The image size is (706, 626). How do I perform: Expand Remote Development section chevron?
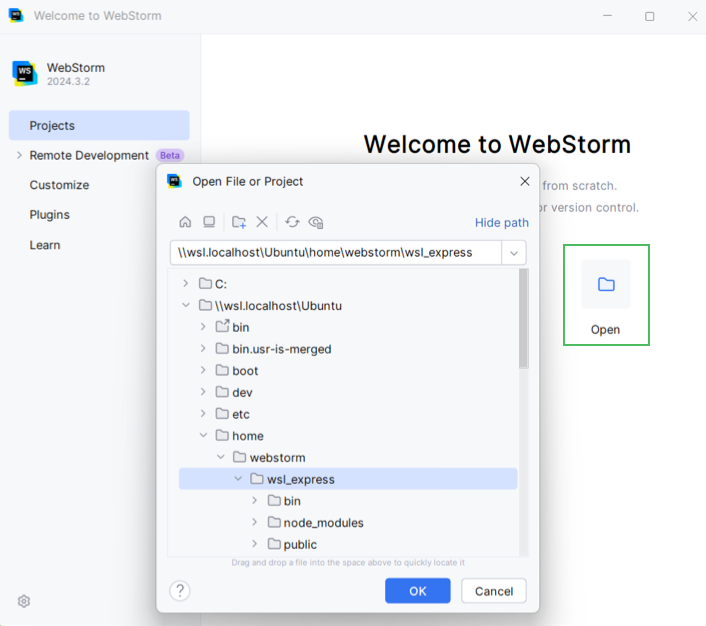coord(19,155)
